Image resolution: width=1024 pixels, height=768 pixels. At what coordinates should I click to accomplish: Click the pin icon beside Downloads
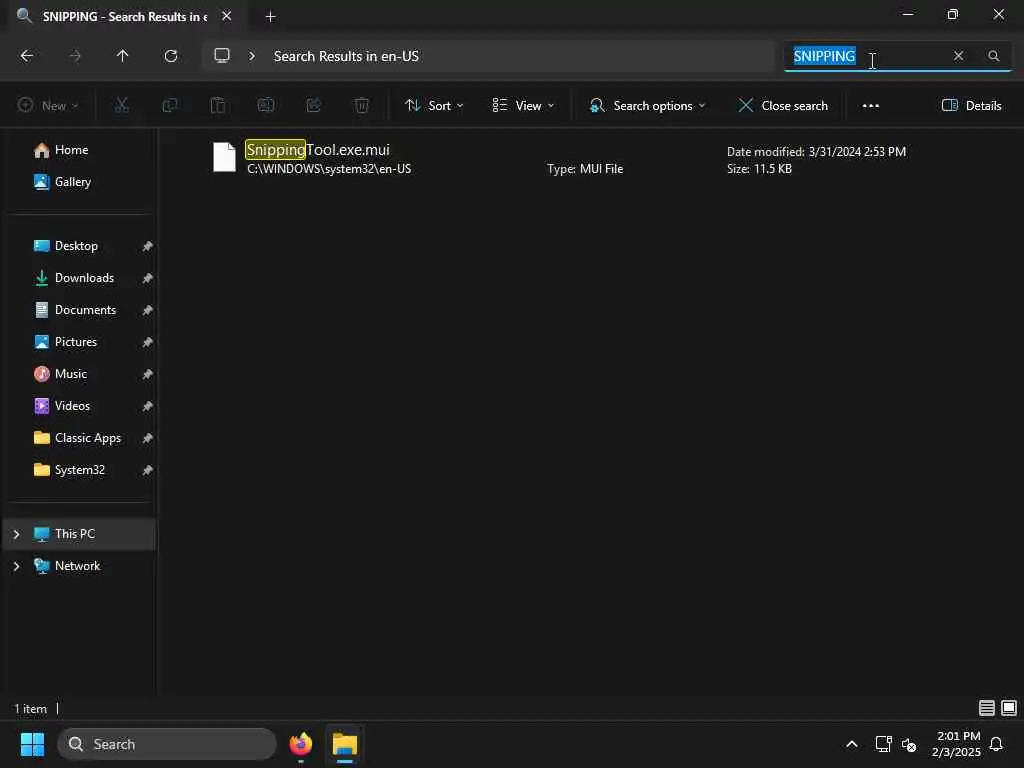click(148, 278)
